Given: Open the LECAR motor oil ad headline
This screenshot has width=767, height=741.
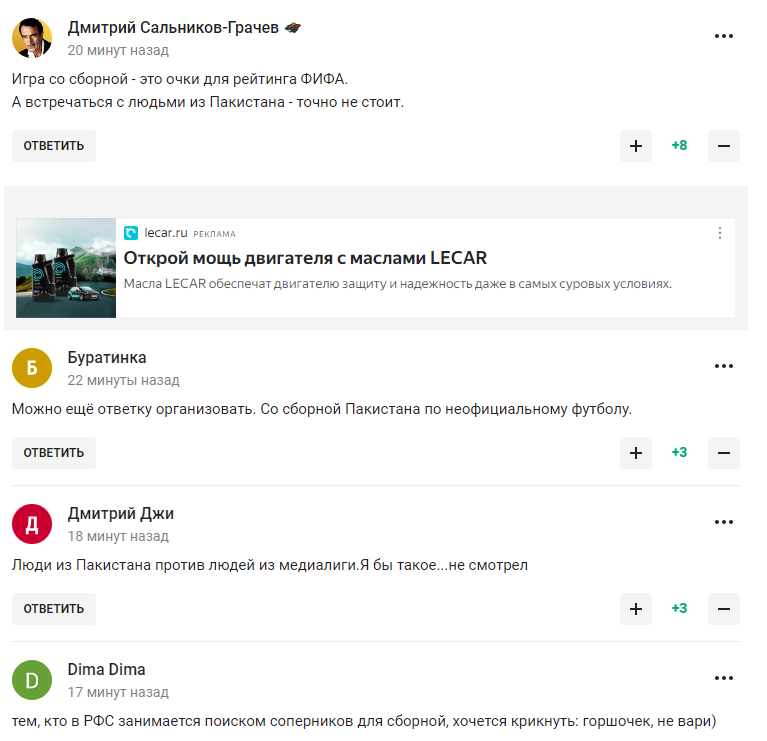Looking at the screenshot, I should point(305,258).
